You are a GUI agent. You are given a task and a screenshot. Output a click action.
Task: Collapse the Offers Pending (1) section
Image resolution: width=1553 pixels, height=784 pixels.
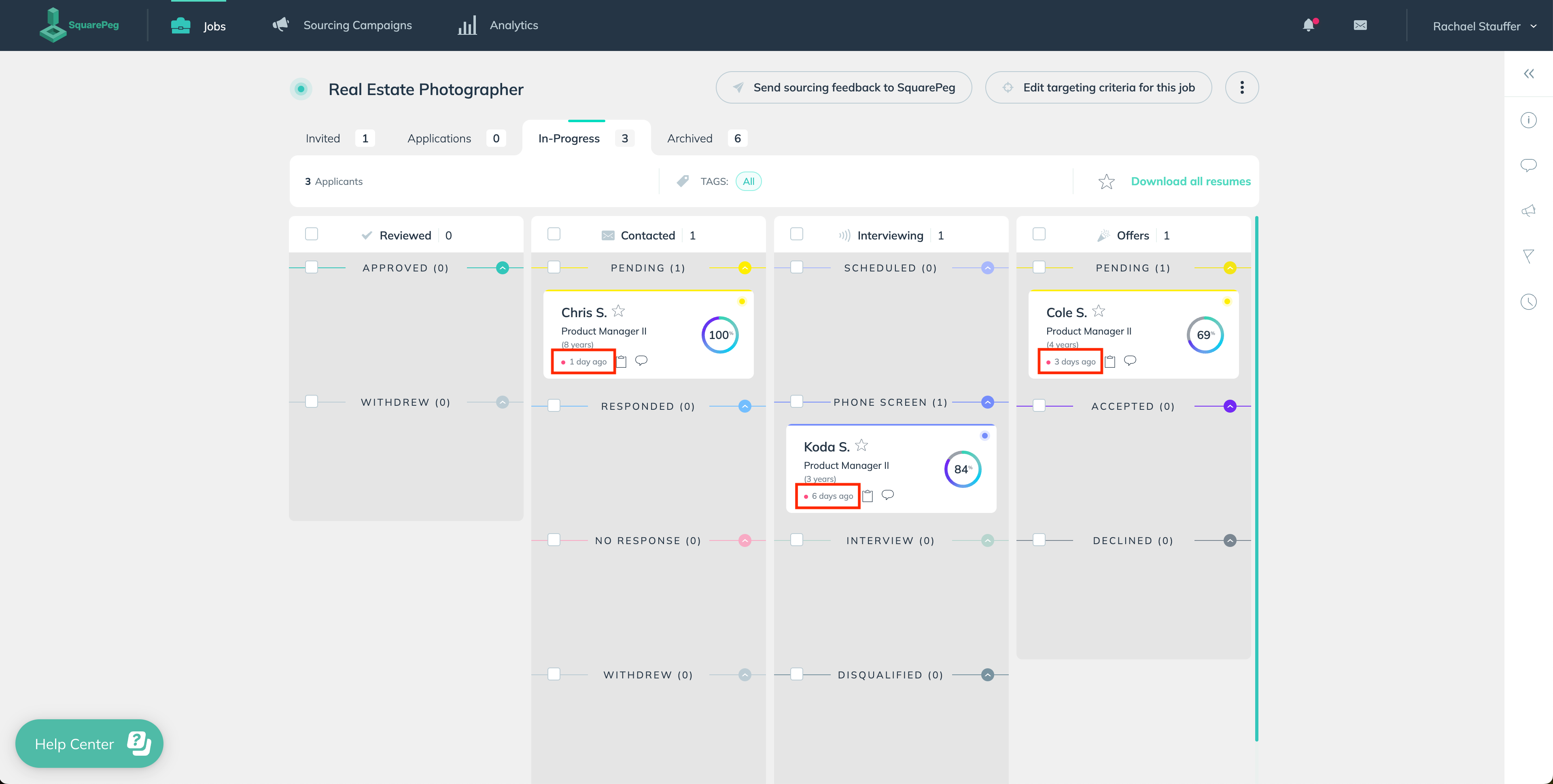tap(1230, 267)
